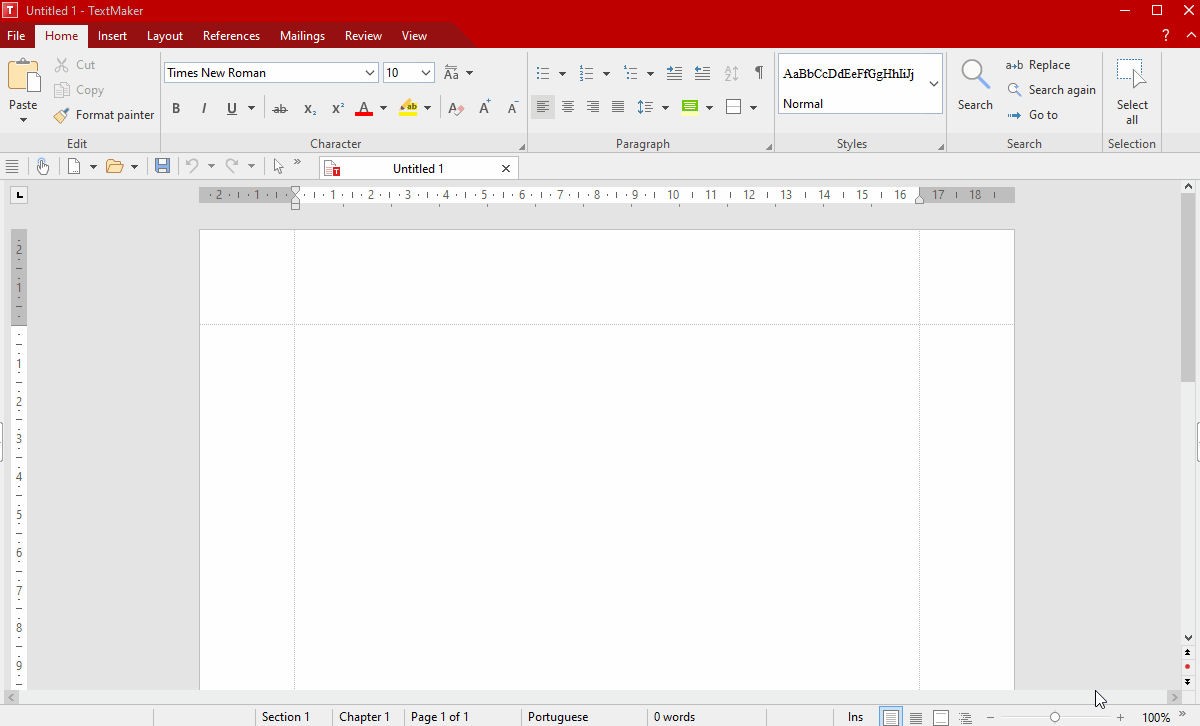Open the Insert ribbon tab
Viewport: 1200px width, 726px height.
(112, 36)
